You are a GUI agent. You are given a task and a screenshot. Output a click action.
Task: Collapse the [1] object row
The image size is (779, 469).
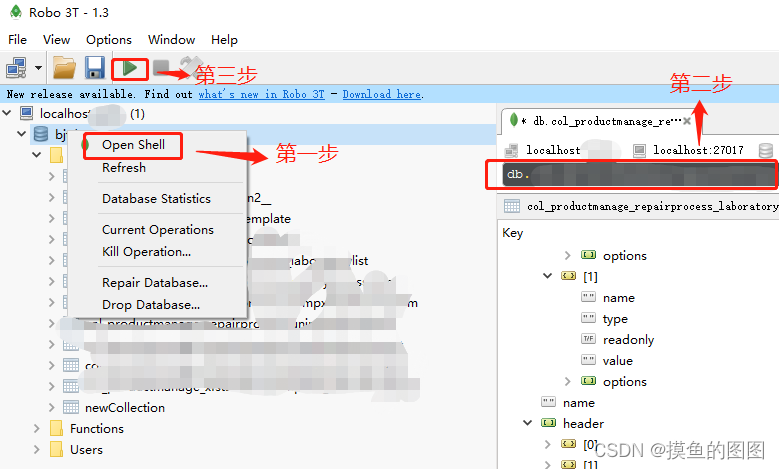[547, 276]
